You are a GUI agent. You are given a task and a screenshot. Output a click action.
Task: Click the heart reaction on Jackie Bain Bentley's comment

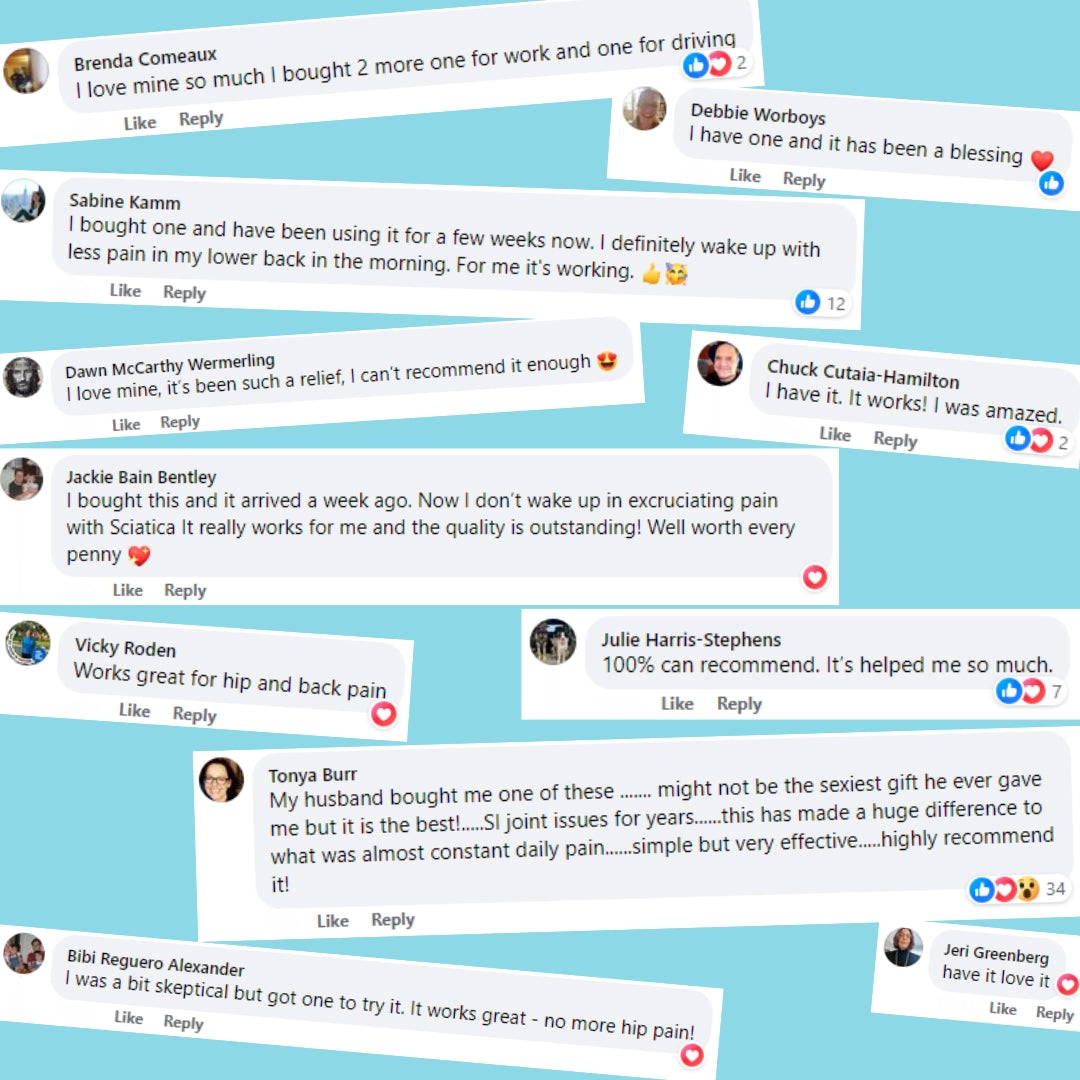[x=815, y=577]
